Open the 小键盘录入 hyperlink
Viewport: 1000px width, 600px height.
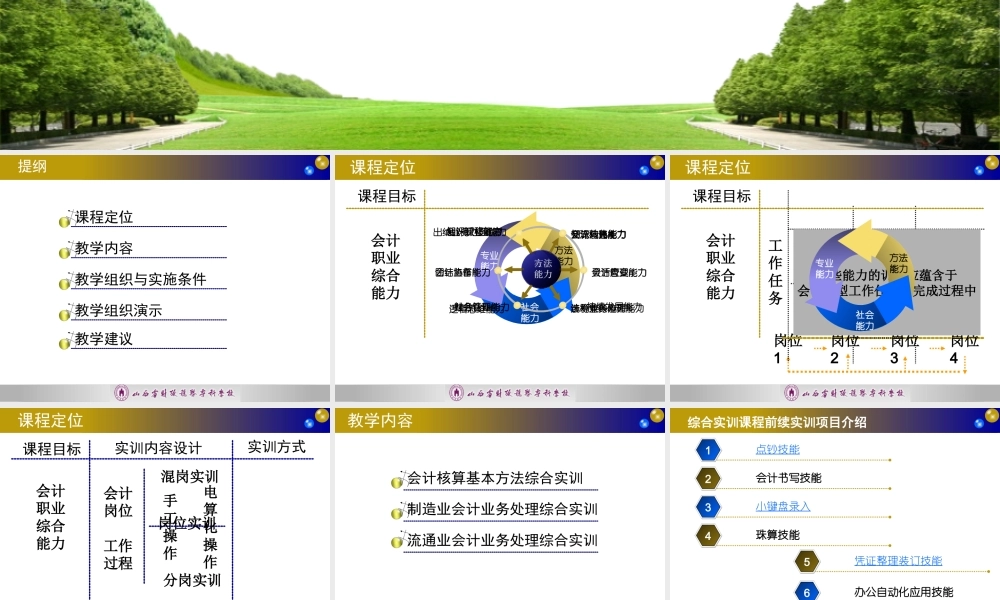click(x=783, y=506)
